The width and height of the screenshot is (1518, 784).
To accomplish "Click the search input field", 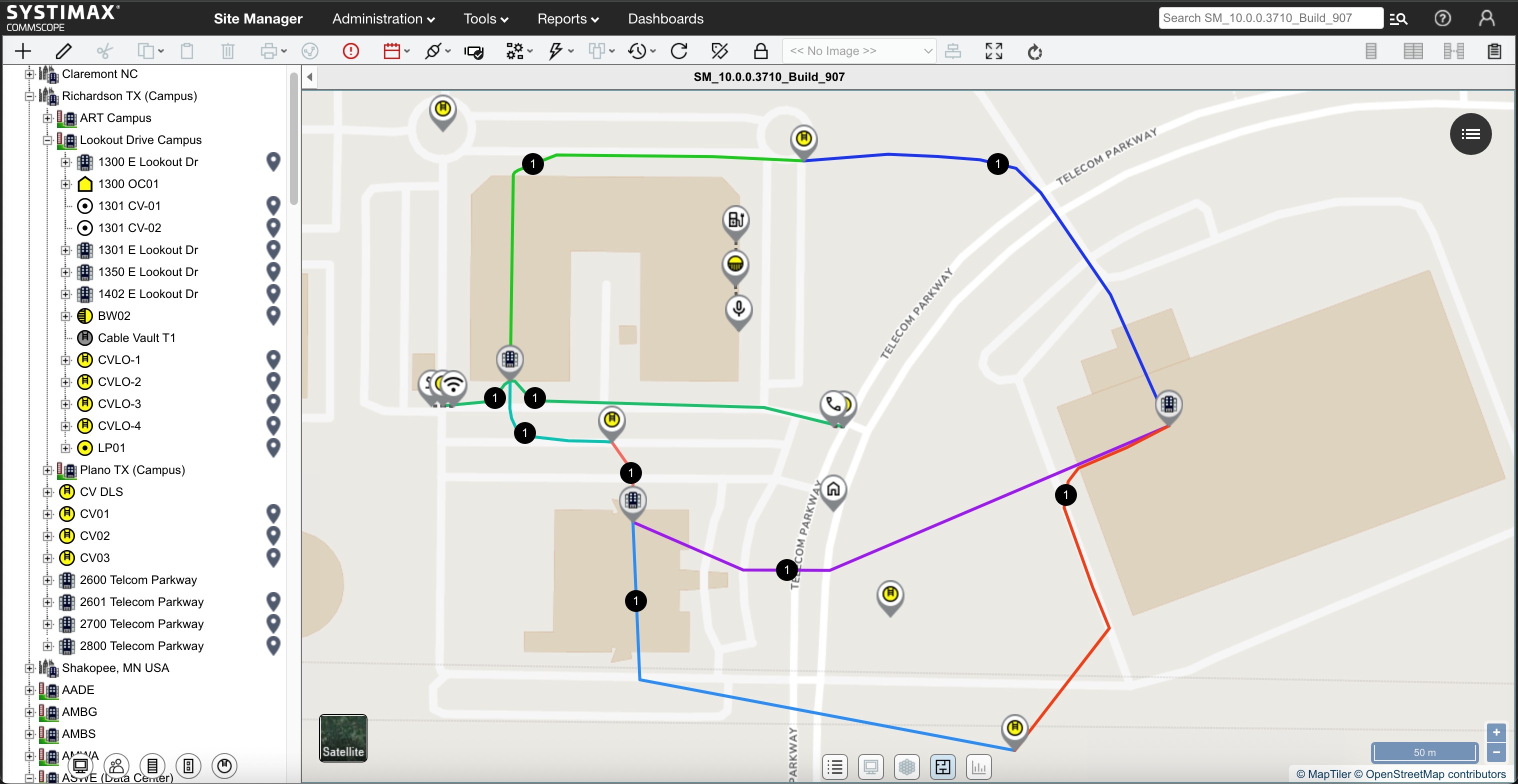I will pos(1270,18).
